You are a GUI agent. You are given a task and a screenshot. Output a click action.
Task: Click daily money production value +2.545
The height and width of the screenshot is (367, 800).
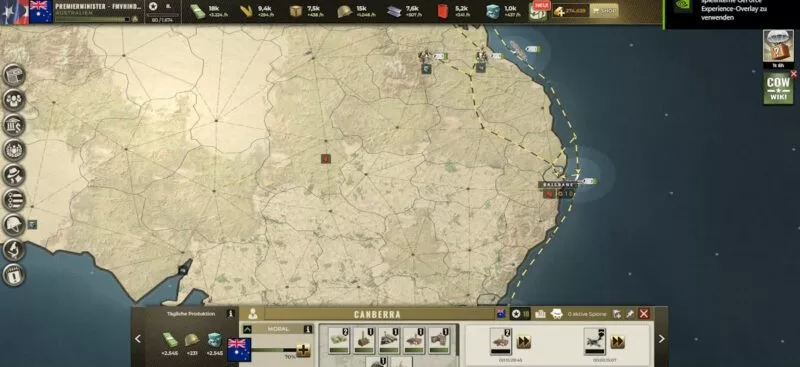170,353
